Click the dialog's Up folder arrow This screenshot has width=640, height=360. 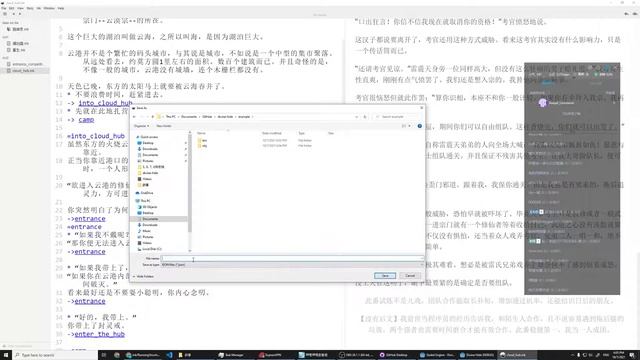[153, 117]
